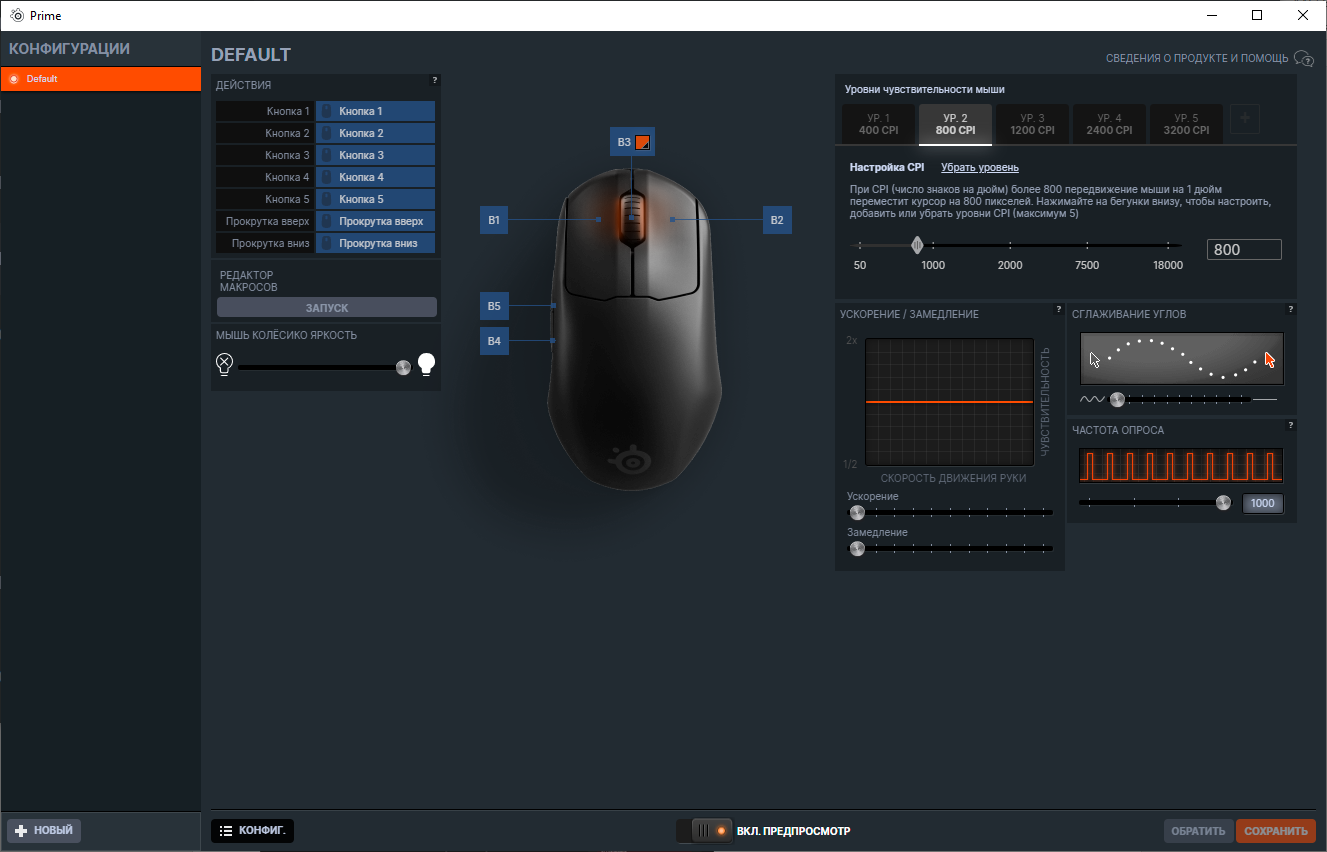This screenshot has height=852, width=1327.
Task: Click the polling rate value field 1000
Action: pos(1262,504)
